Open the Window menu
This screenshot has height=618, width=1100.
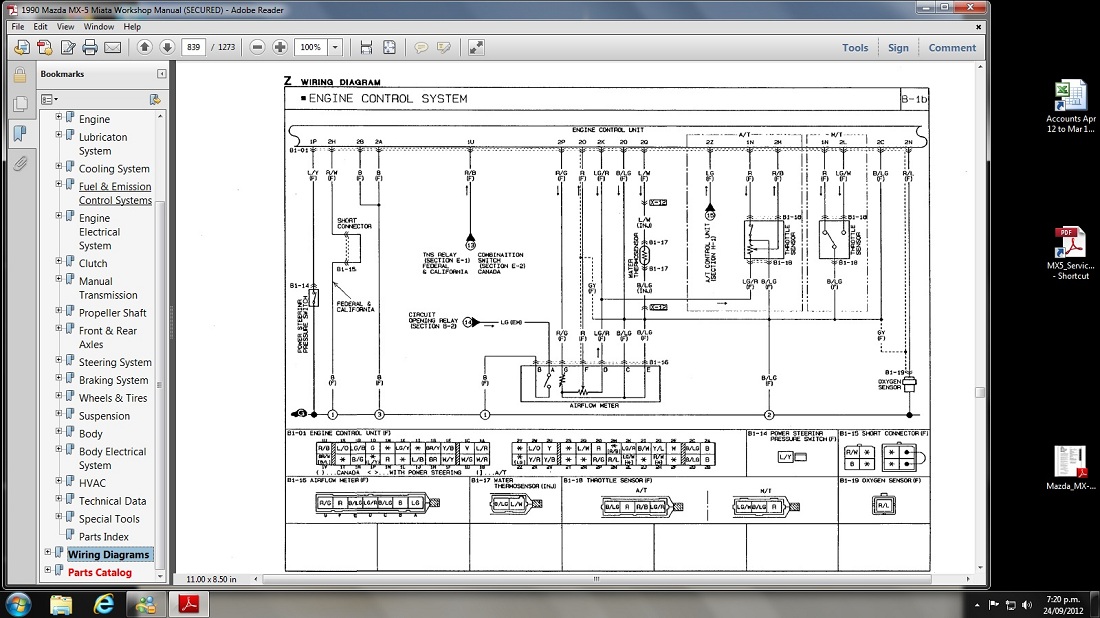coord(98,27)
